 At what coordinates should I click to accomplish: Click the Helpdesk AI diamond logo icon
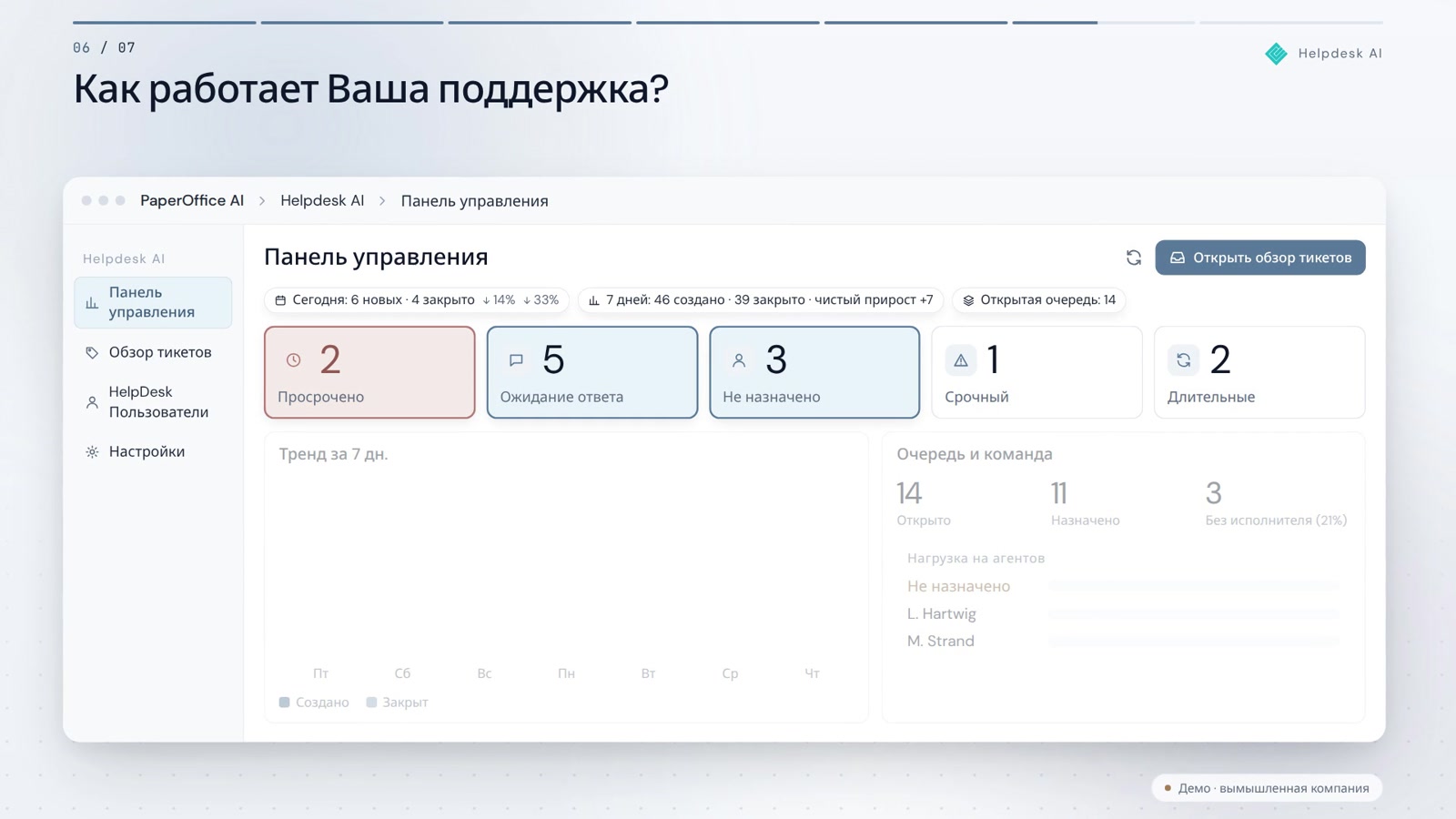1276,54
